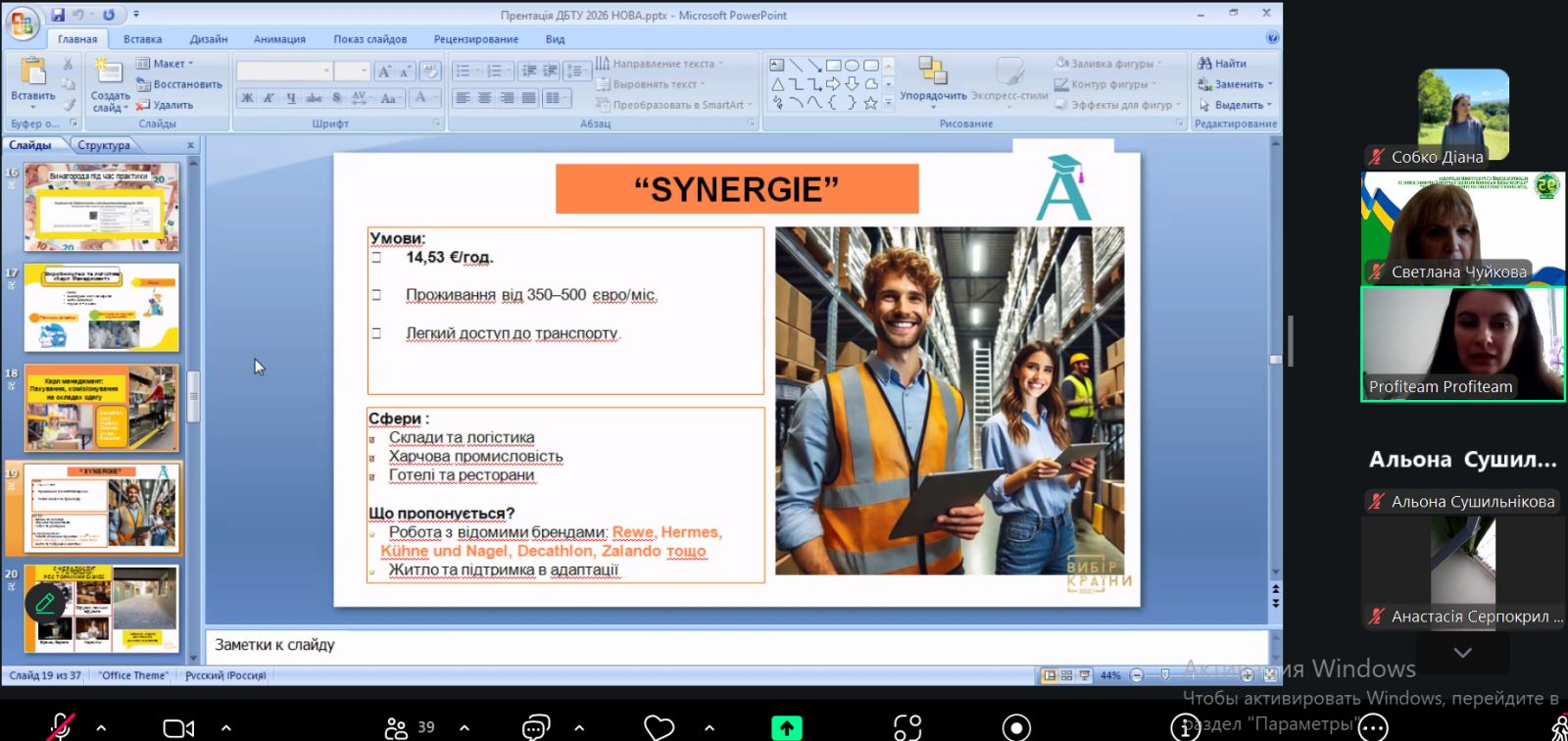
Task: Switch to the Анимация ribbon tab
Action: [x=279, y=39]
